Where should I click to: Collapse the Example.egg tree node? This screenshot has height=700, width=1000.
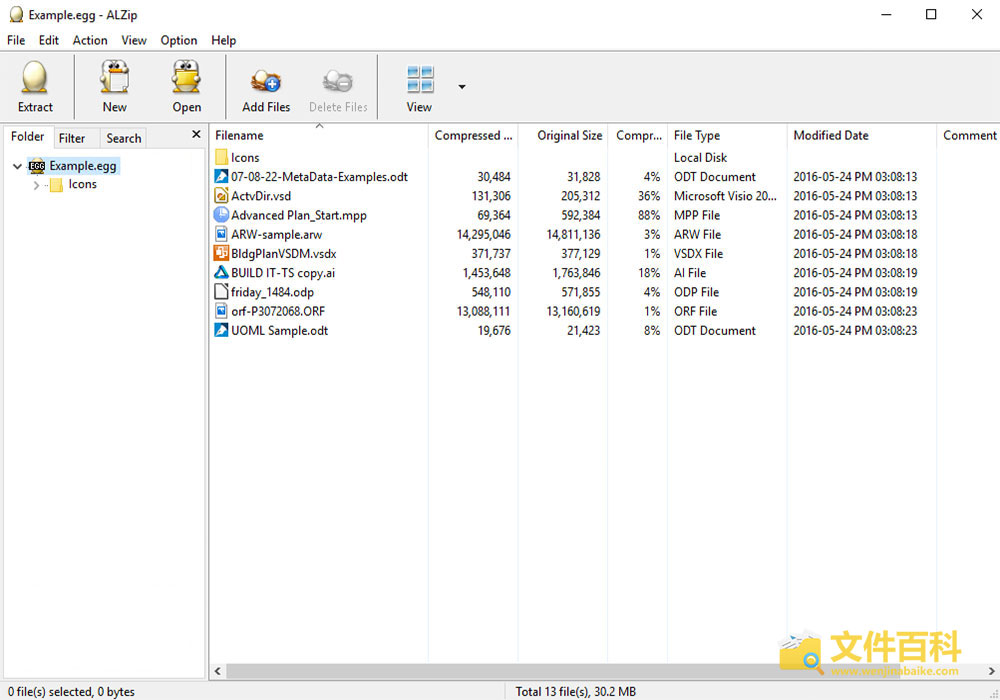[x=17, y=166]
